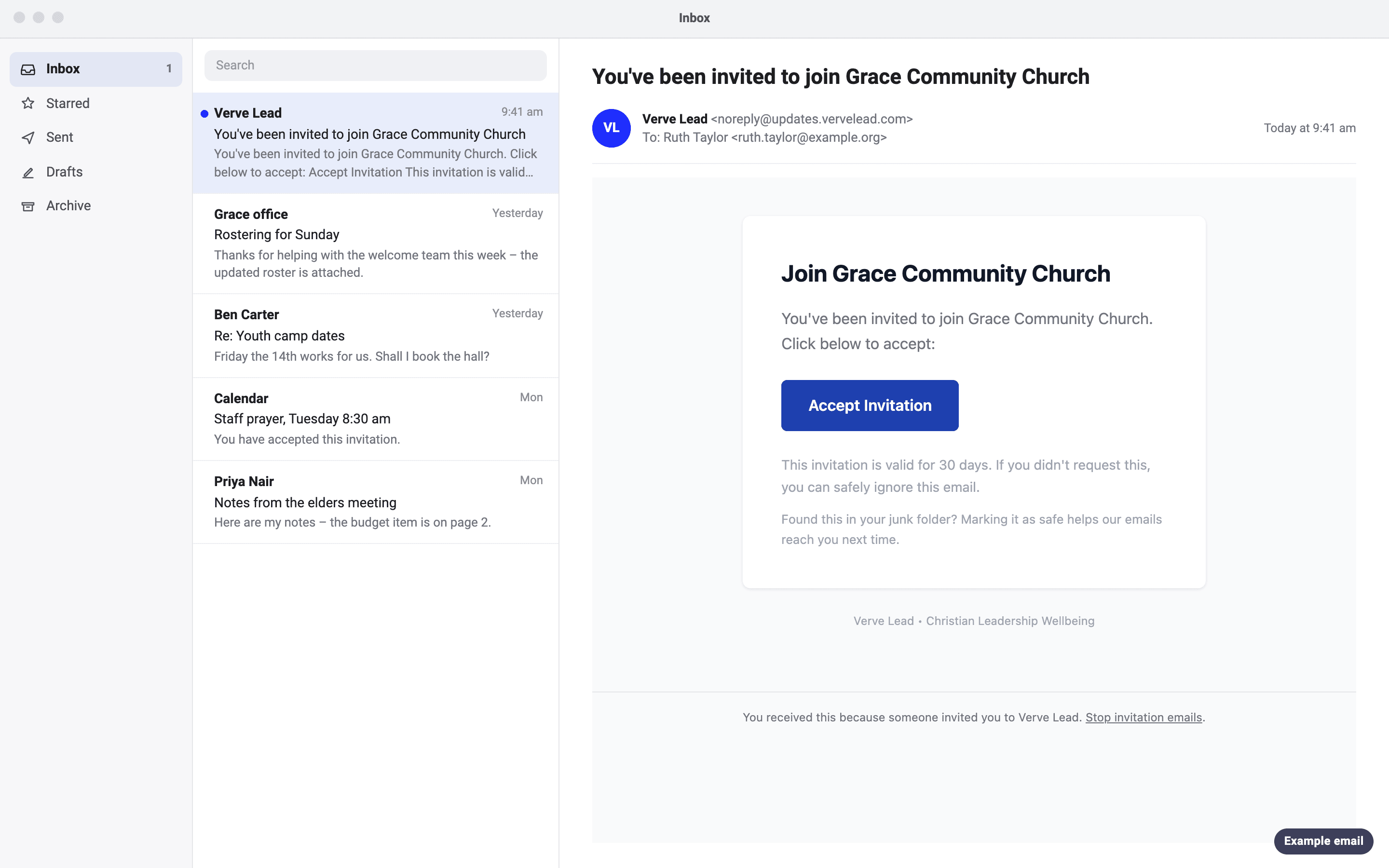This screenshot has width=1389, height=868.
Task: Open the Inbox folder label
Action: (63, 69)
